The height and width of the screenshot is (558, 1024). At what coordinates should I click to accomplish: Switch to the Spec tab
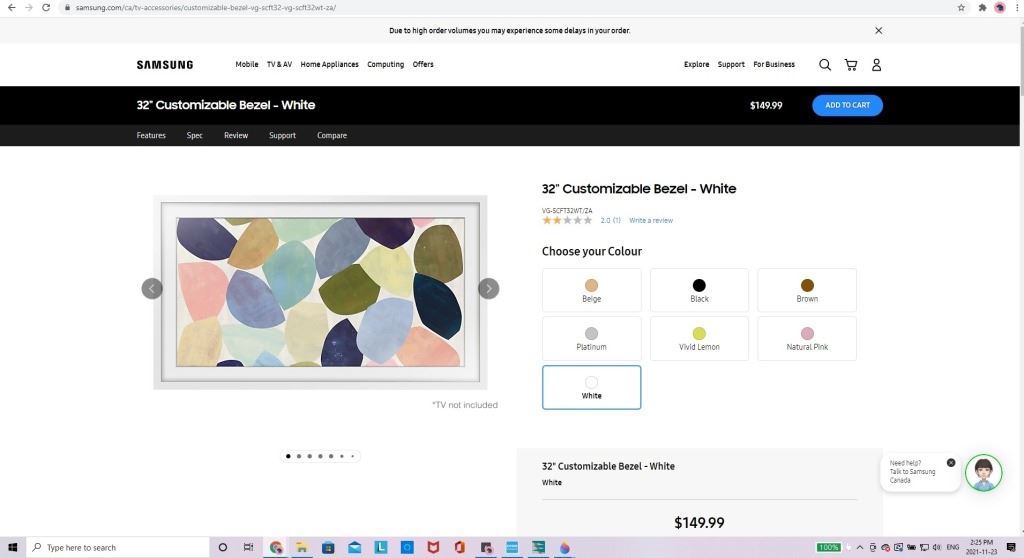coord(194,135)
